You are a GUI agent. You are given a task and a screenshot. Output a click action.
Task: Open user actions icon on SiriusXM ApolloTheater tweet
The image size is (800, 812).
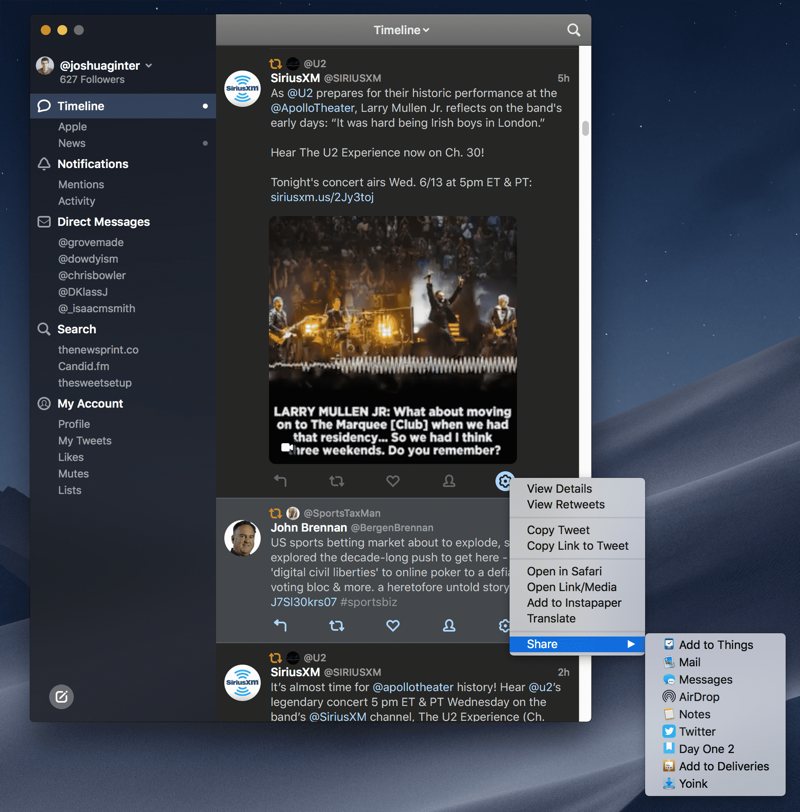[x=449, y=481]
